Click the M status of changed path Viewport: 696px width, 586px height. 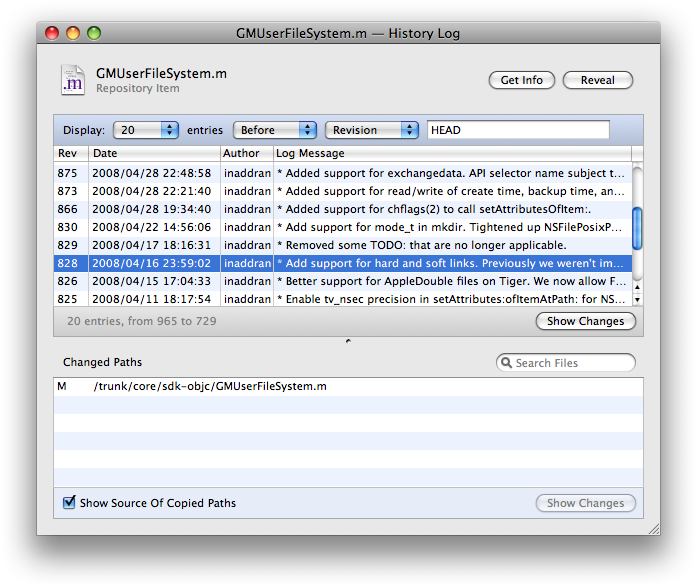coord(62,387)
